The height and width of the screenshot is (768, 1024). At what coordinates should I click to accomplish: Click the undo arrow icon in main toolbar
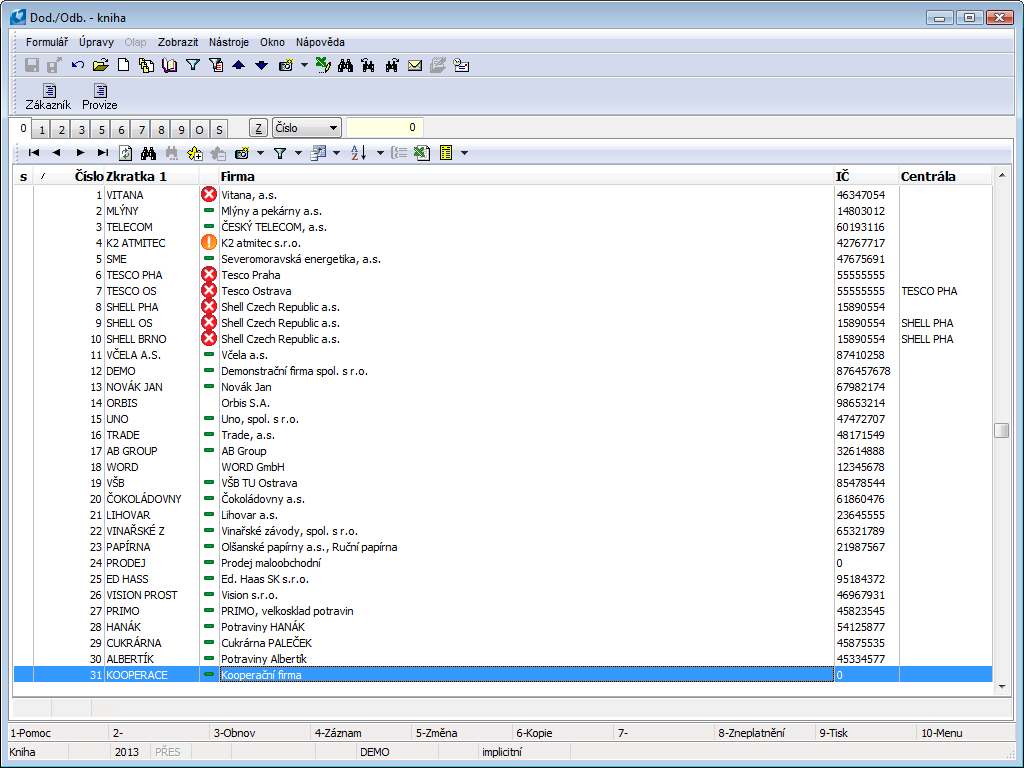[78, 66]
